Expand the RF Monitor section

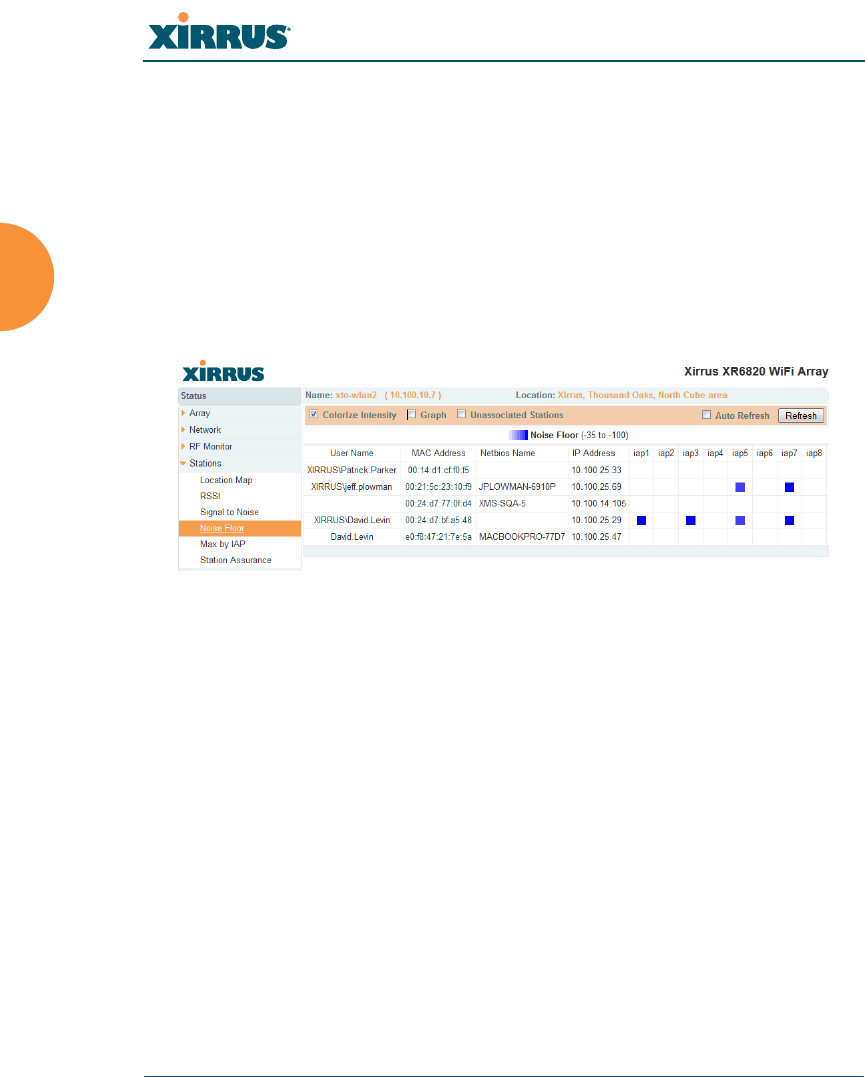coord(210,446)
